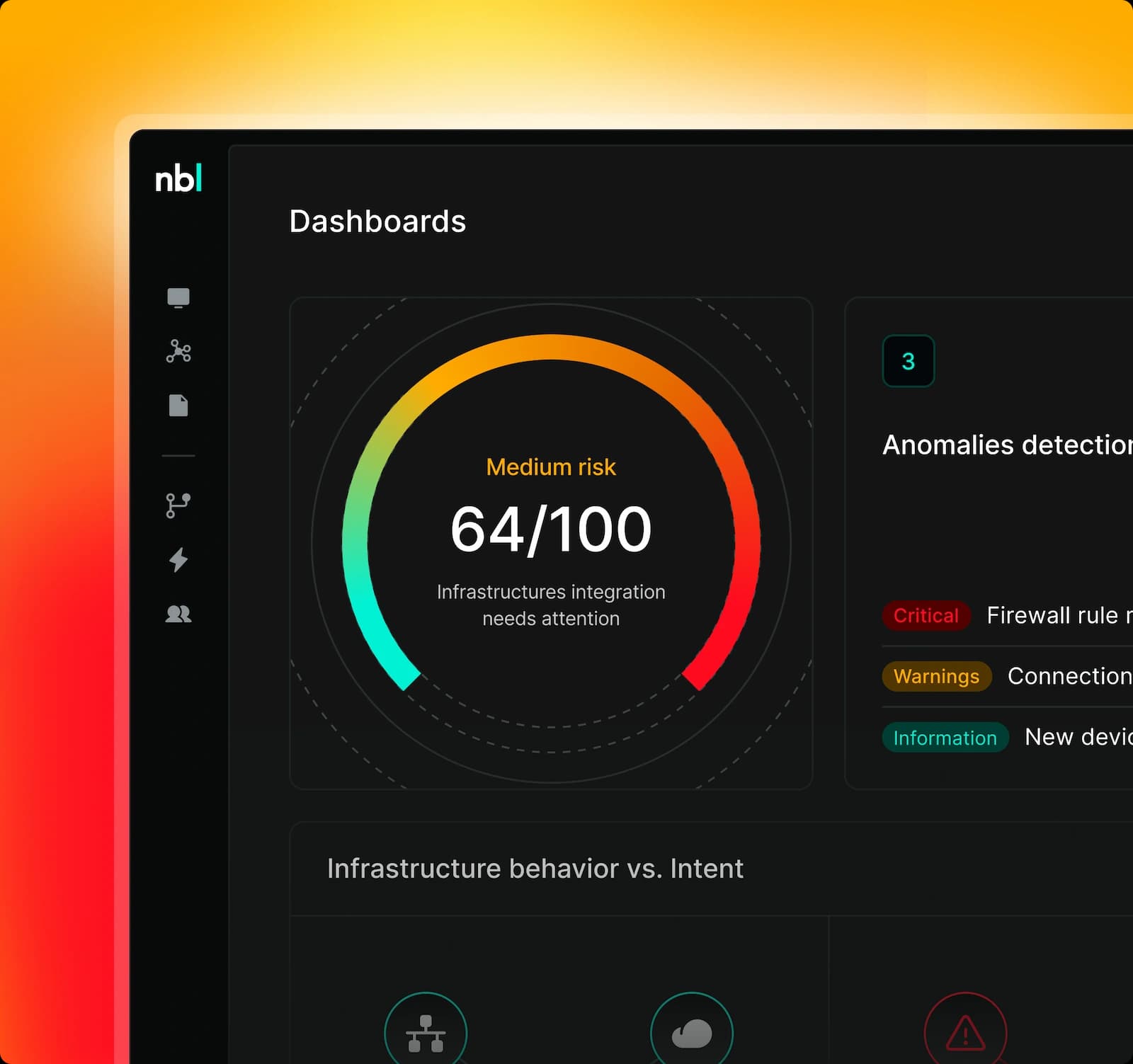This screenshot has height=1064, width=1133.
Task: Select the monitor dashboard icon in the sidebar
Action: click(x=178, y=298)
